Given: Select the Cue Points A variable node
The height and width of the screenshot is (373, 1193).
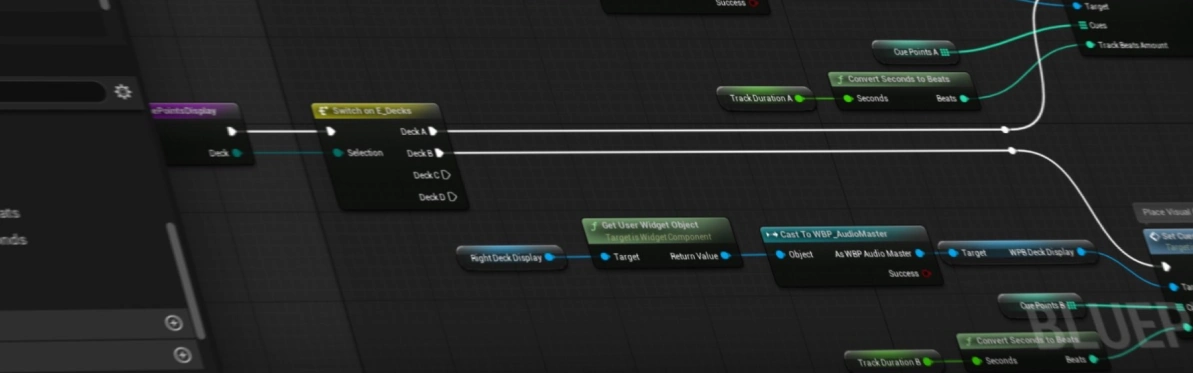Looking at the screenshot, I should 915,52.
